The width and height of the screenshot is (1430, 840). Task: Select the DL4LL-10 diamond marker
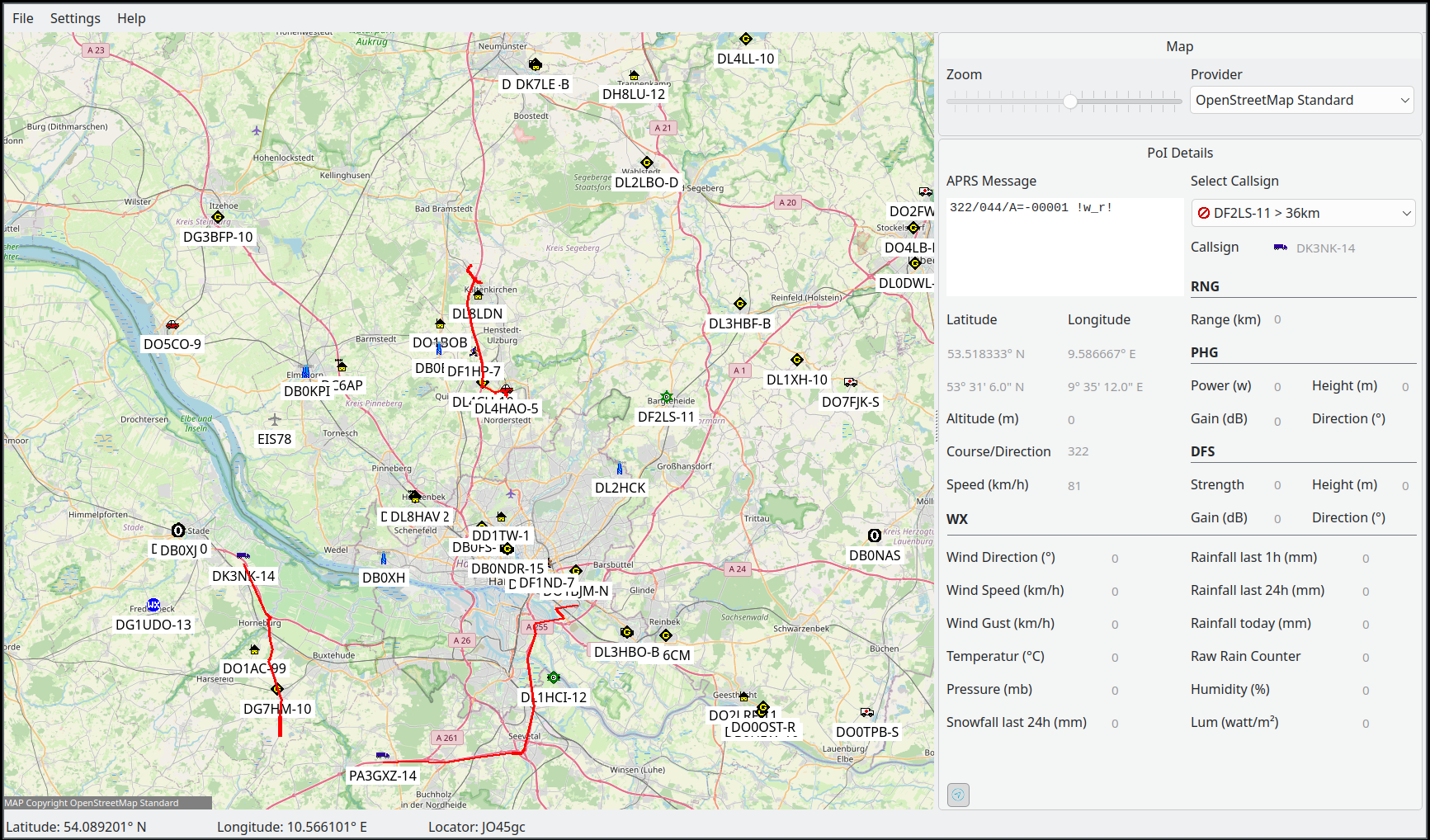(746, 40)
